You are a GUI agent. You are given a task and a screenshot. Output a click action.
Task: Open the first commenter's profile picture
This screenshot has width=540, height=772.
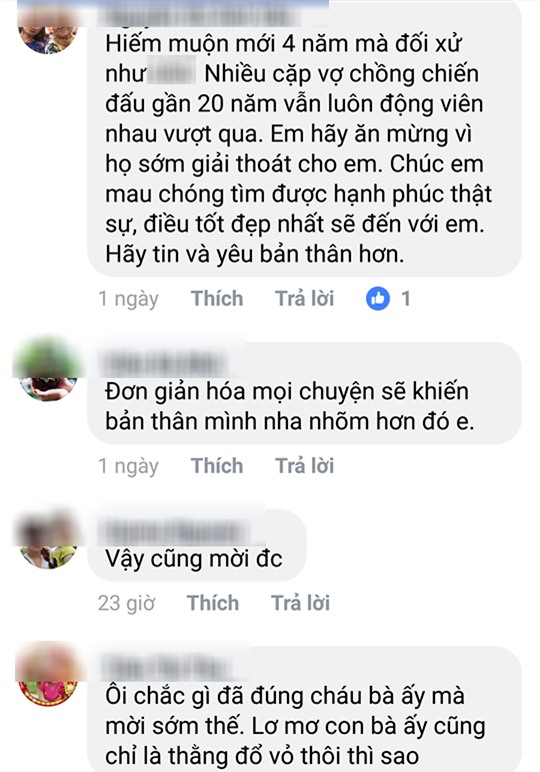pos(48,31)
